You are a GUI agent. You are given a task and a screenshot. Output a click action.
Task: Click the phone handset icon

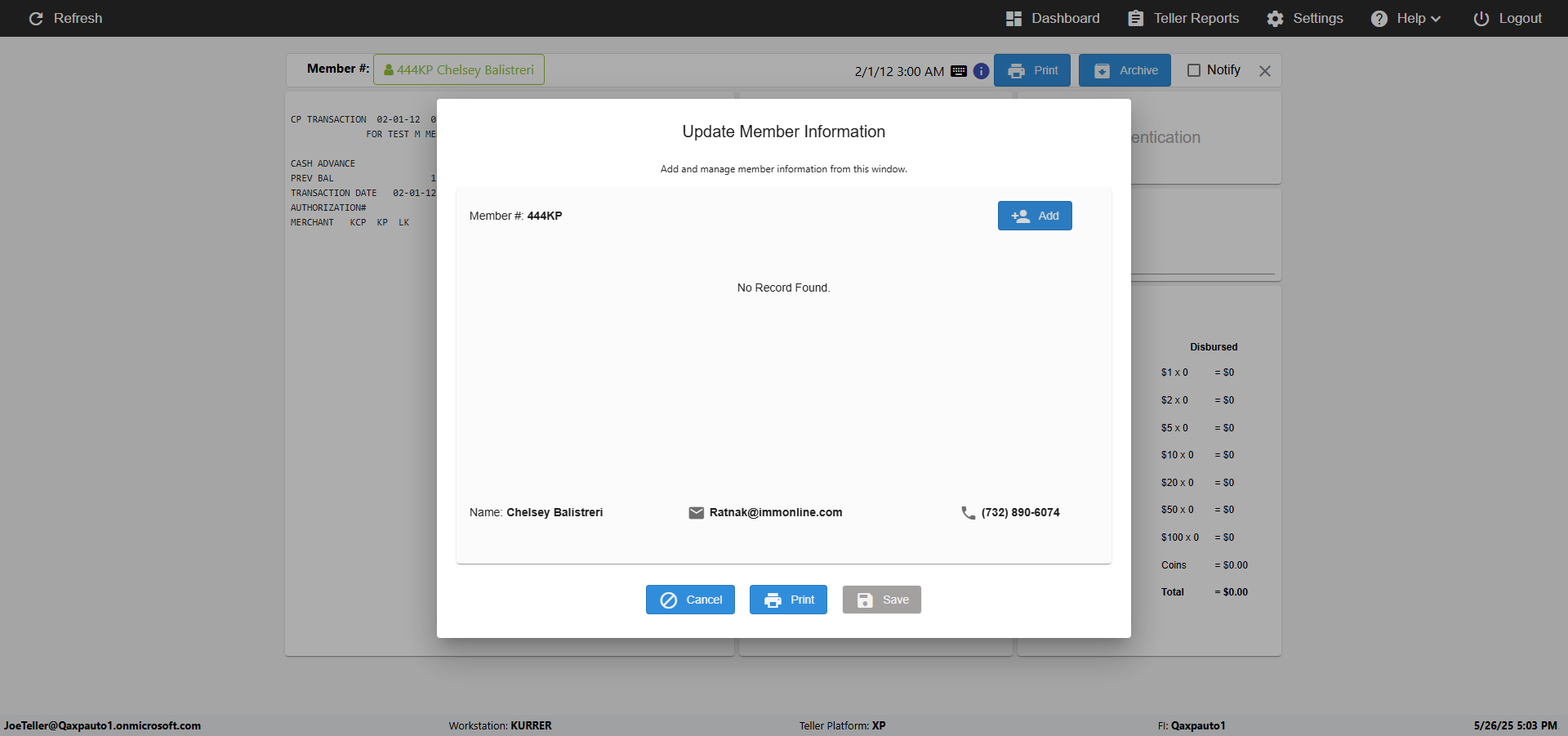point(968,513)
